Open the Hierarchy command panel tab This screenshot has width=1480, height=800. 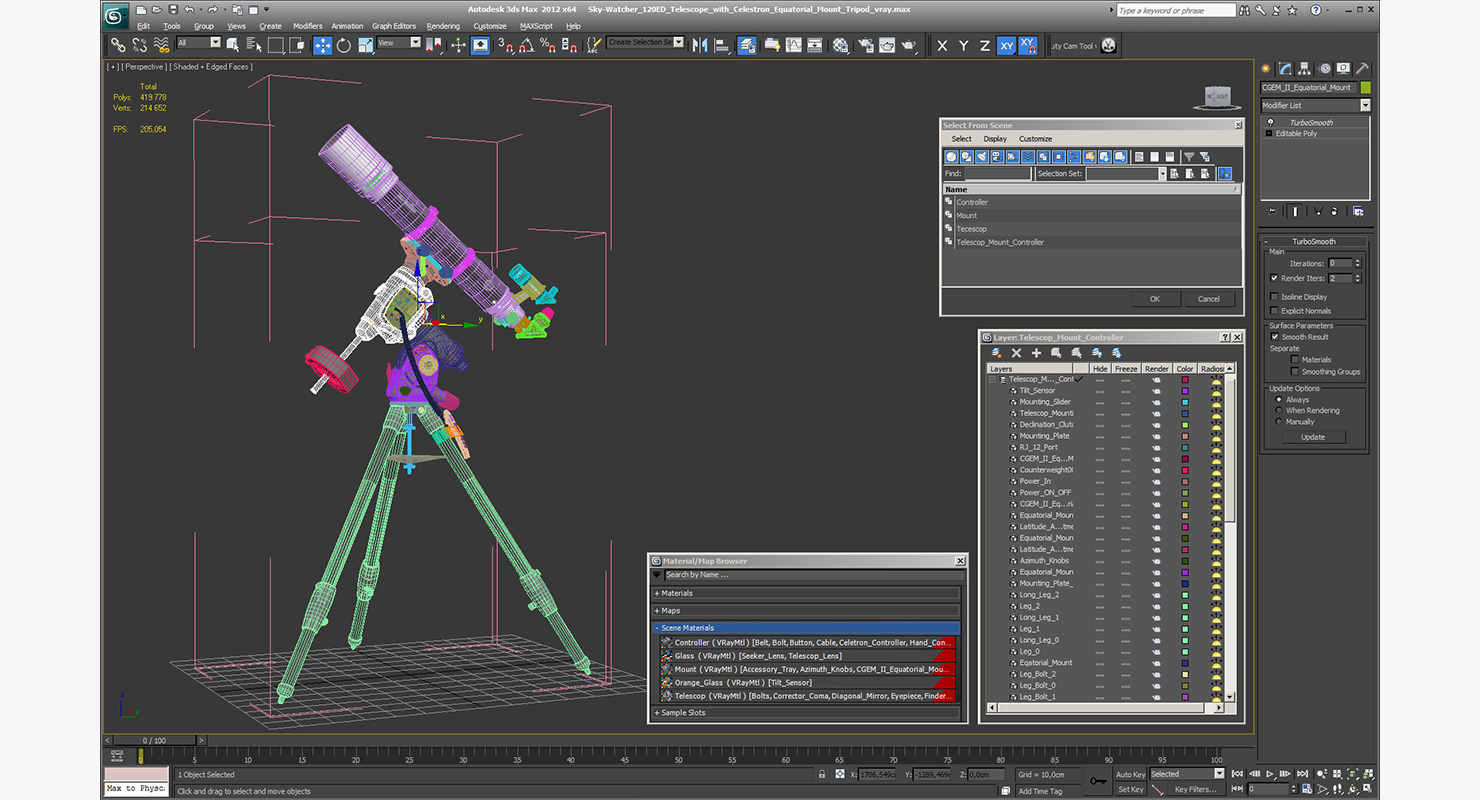tap(1305, 68)
